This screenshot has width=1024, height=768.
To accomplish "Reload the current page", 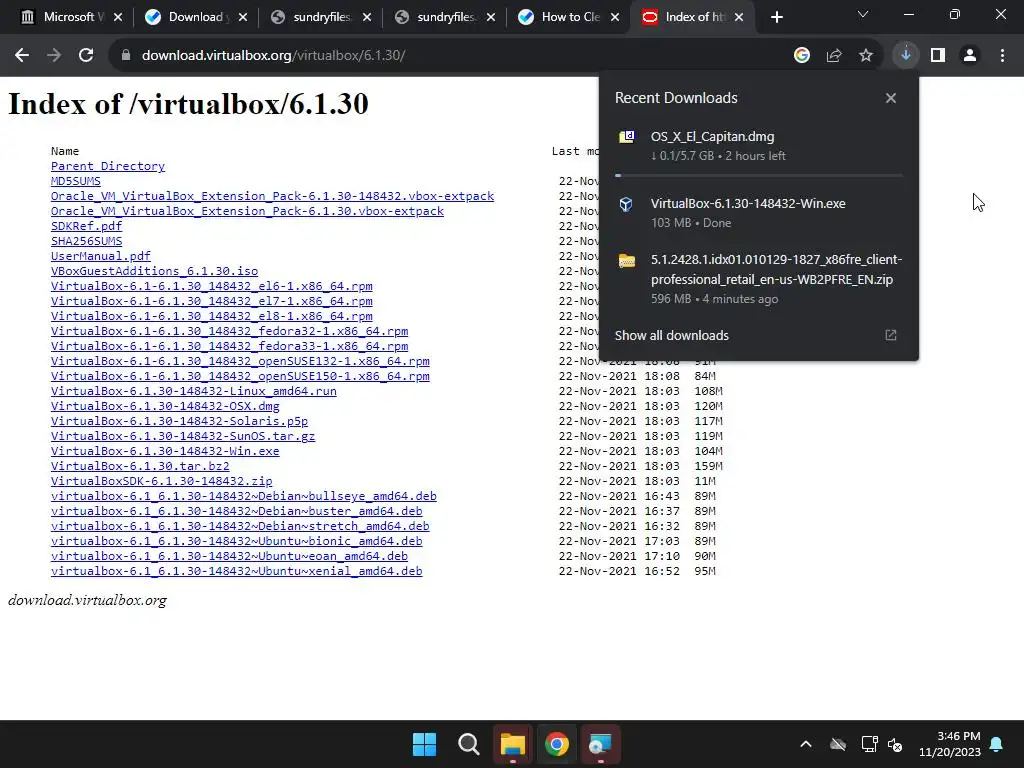I will [86, 56].
